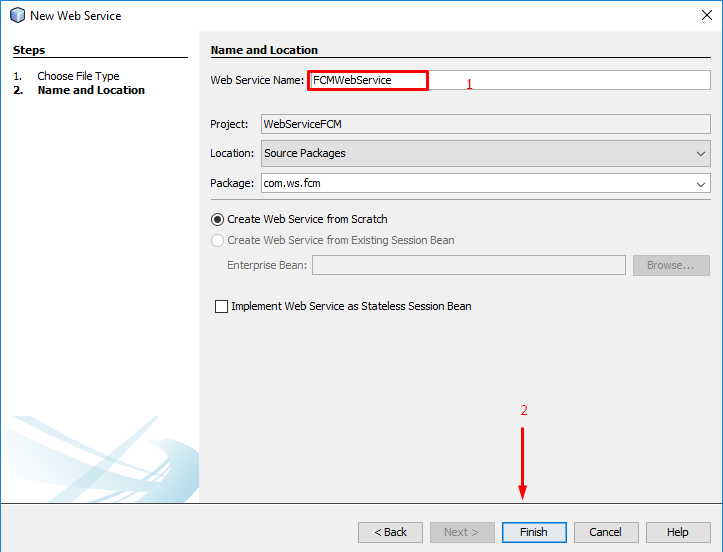723x552 pixels.
Task: Click the 'Web Service Name:' label
Action: 257,80
